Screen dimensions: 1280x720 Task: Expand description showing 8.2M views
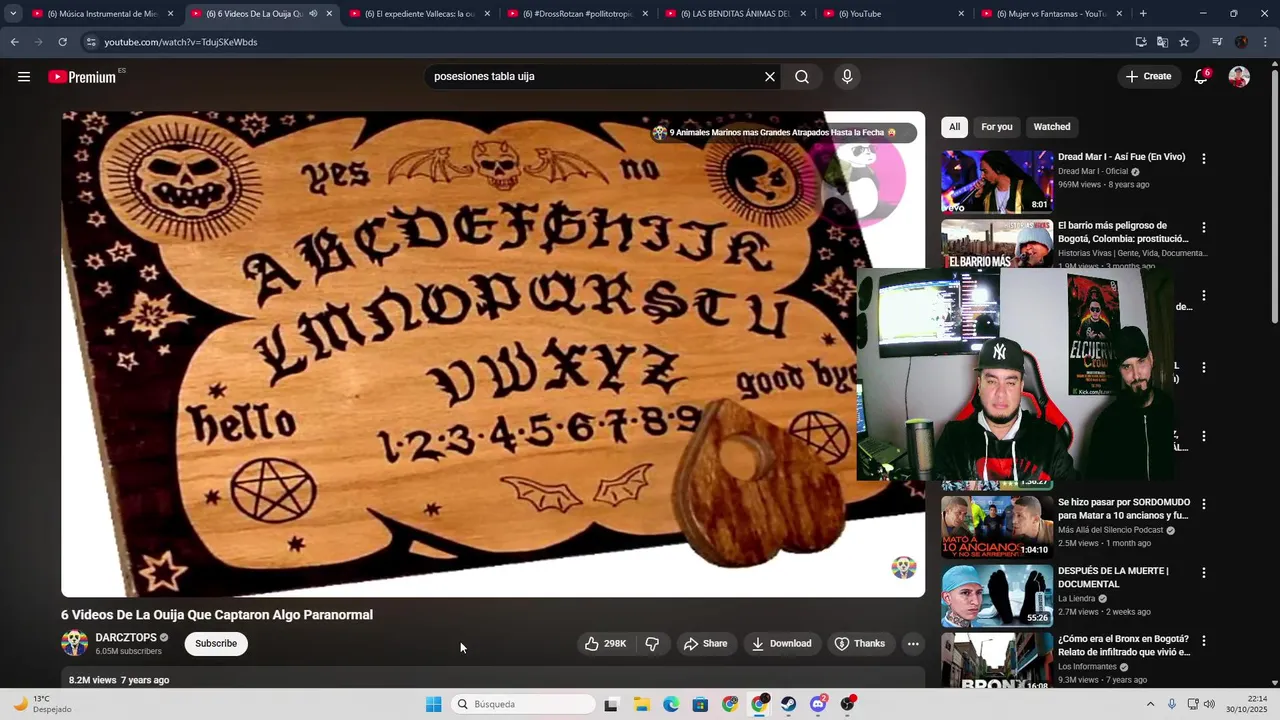[x=493, y=680]
